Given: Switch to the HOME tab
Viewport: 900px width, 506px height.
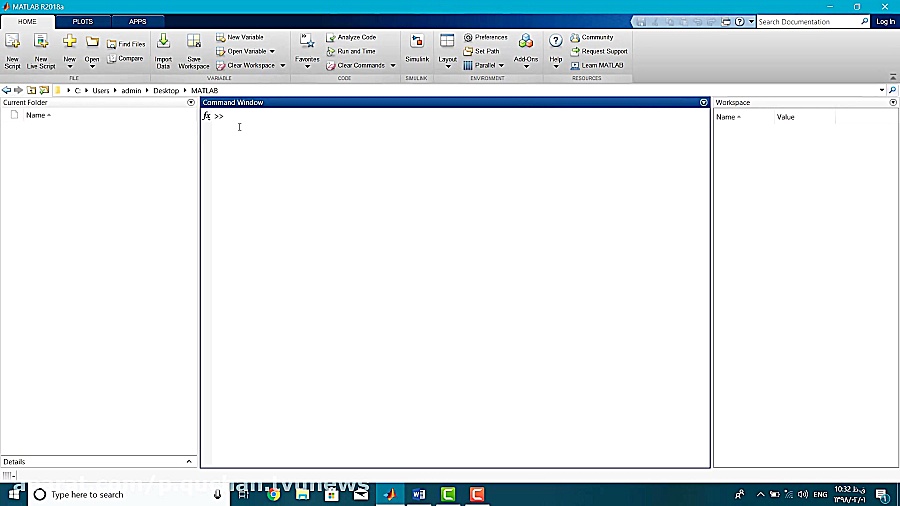Looking at the screenshot, I should pos(27,22).
